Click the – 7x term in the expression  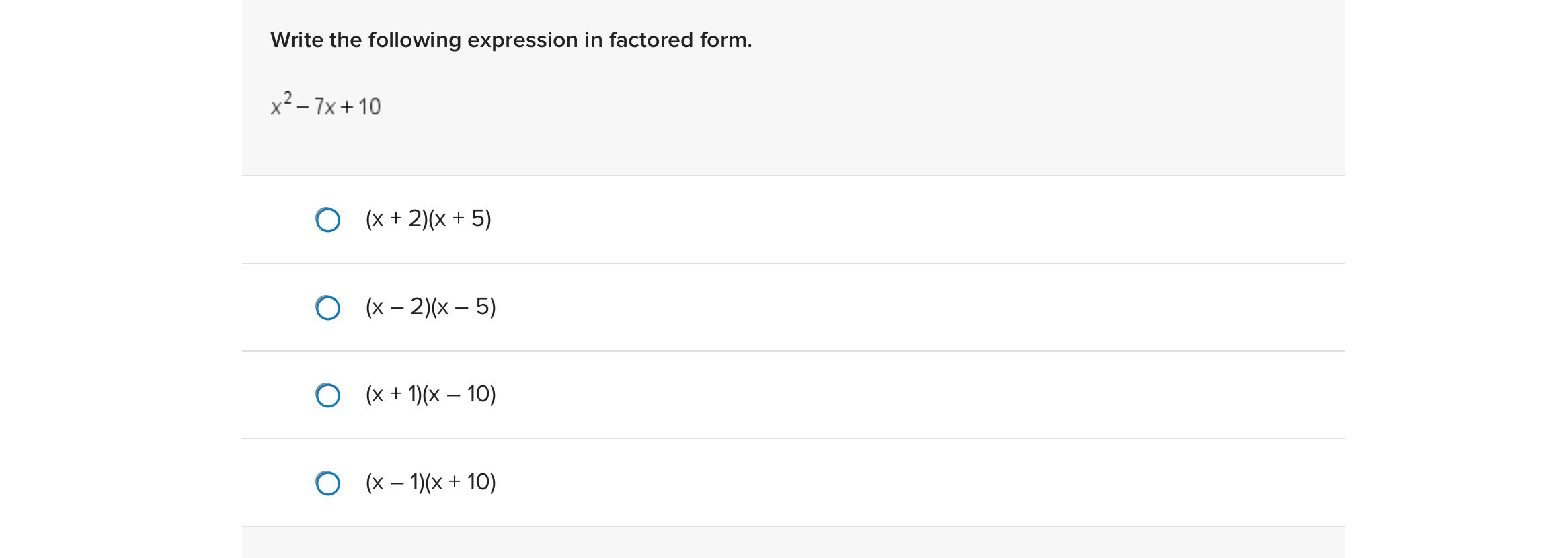coord(316,107)
